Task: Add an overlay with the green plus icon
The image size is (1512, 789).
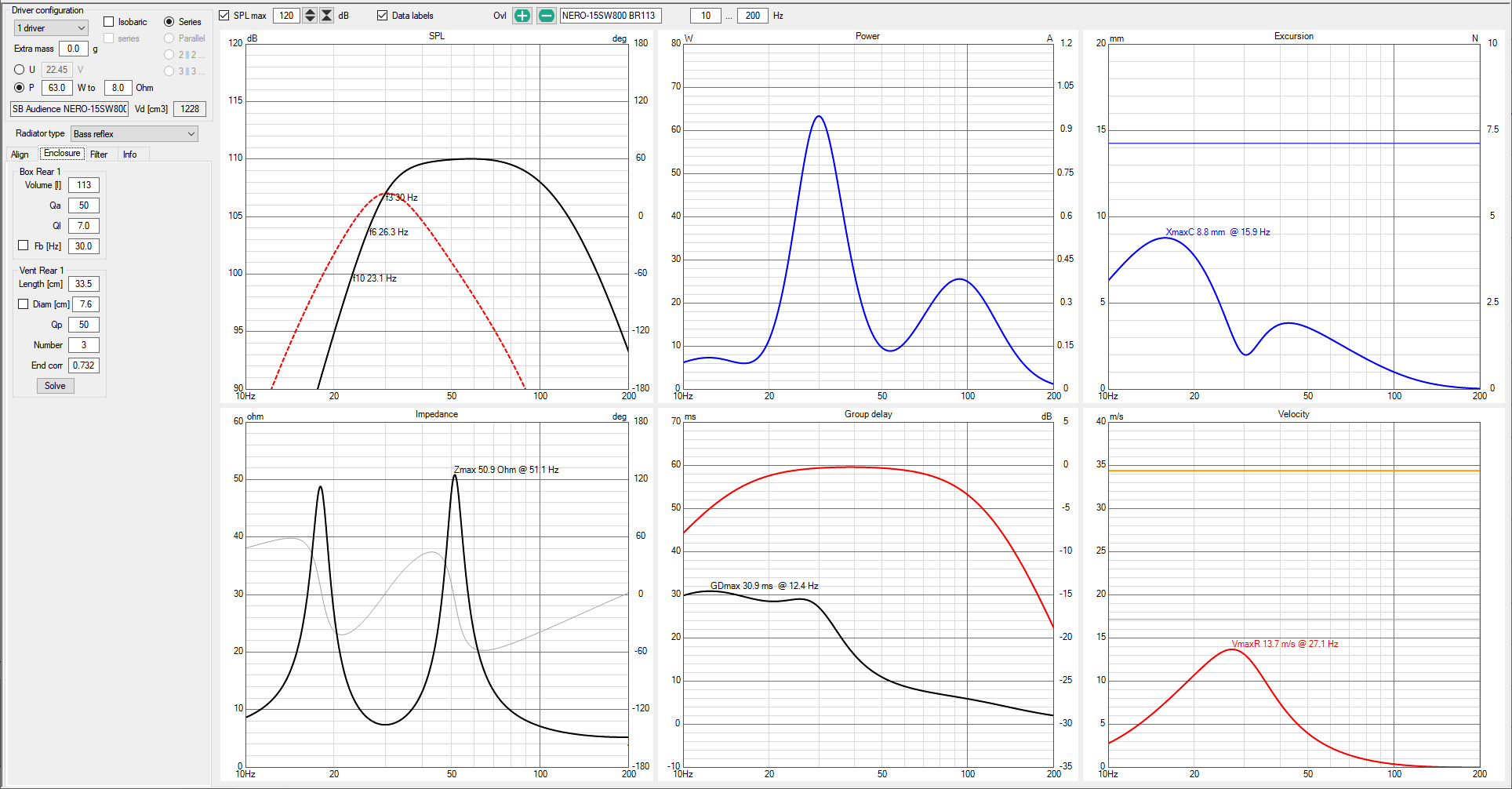Action: (522, 16)
